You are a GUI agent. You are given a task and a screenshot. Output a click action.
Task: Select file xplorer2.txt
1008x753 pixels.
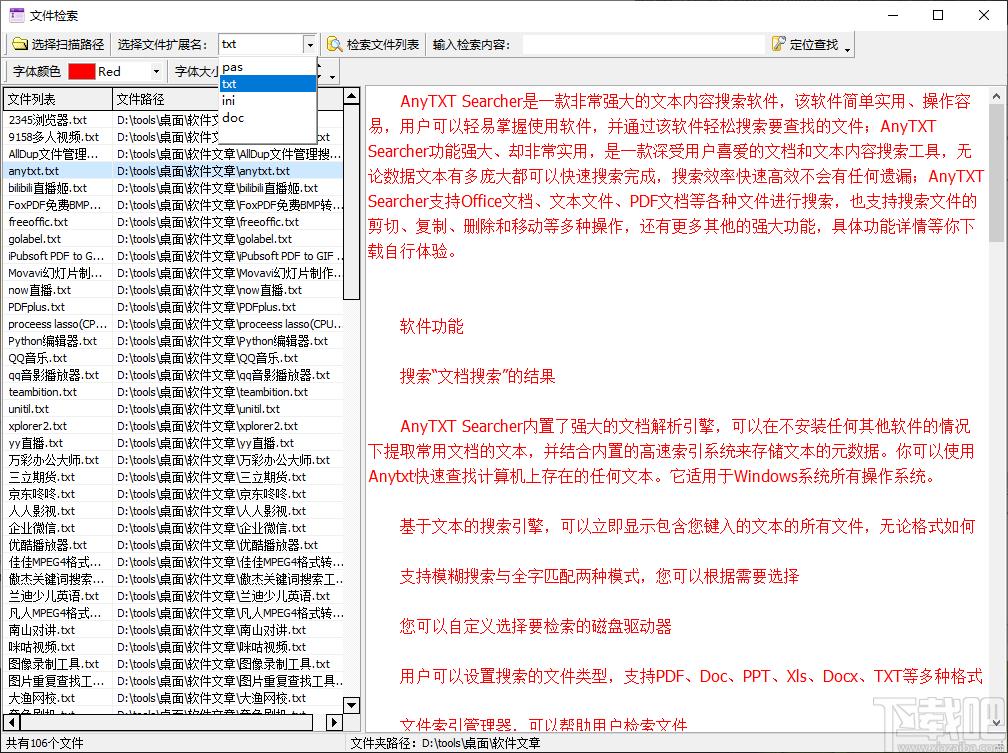37,426
